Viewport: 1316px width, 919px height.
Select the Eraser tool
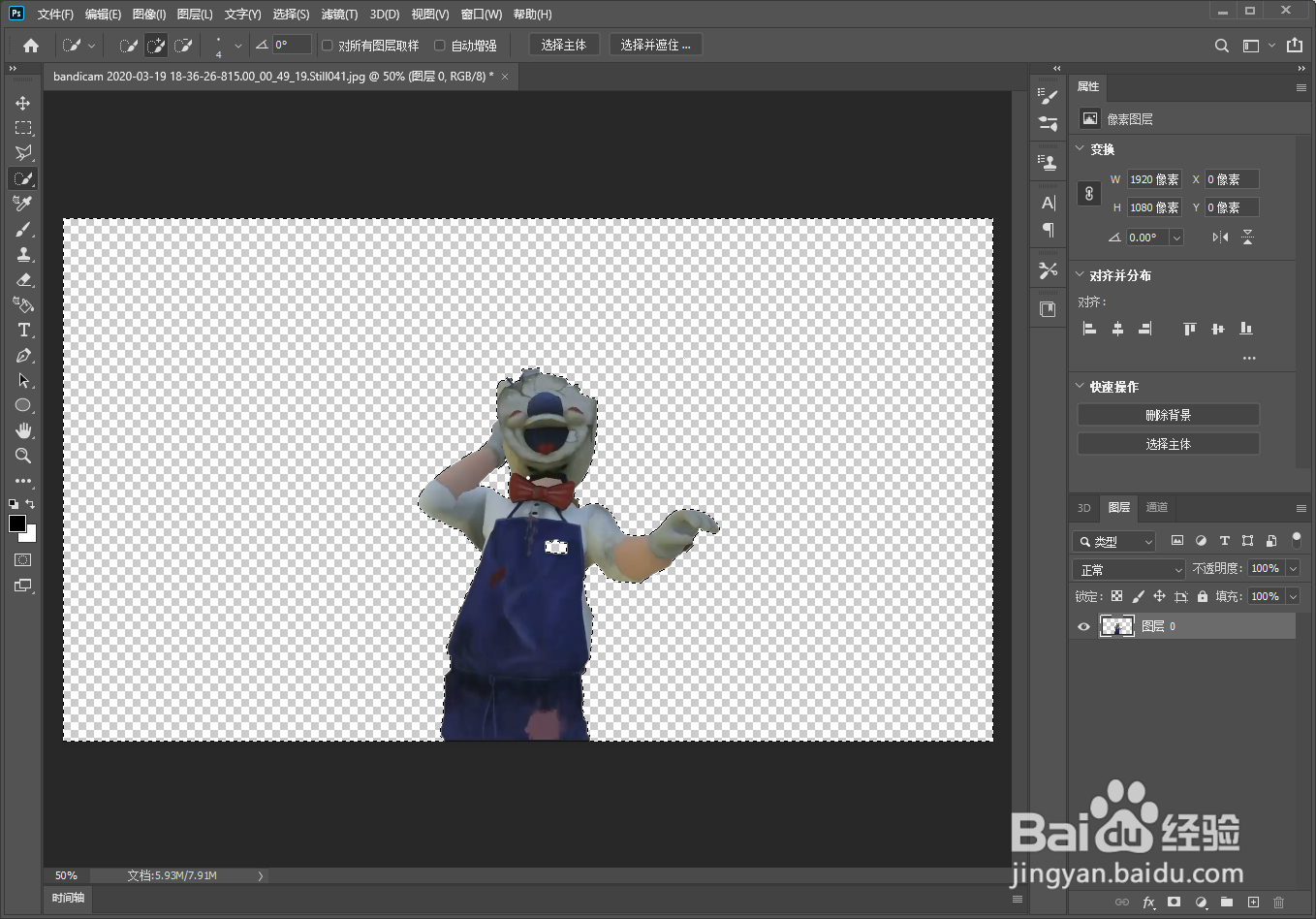pos(23,279)
